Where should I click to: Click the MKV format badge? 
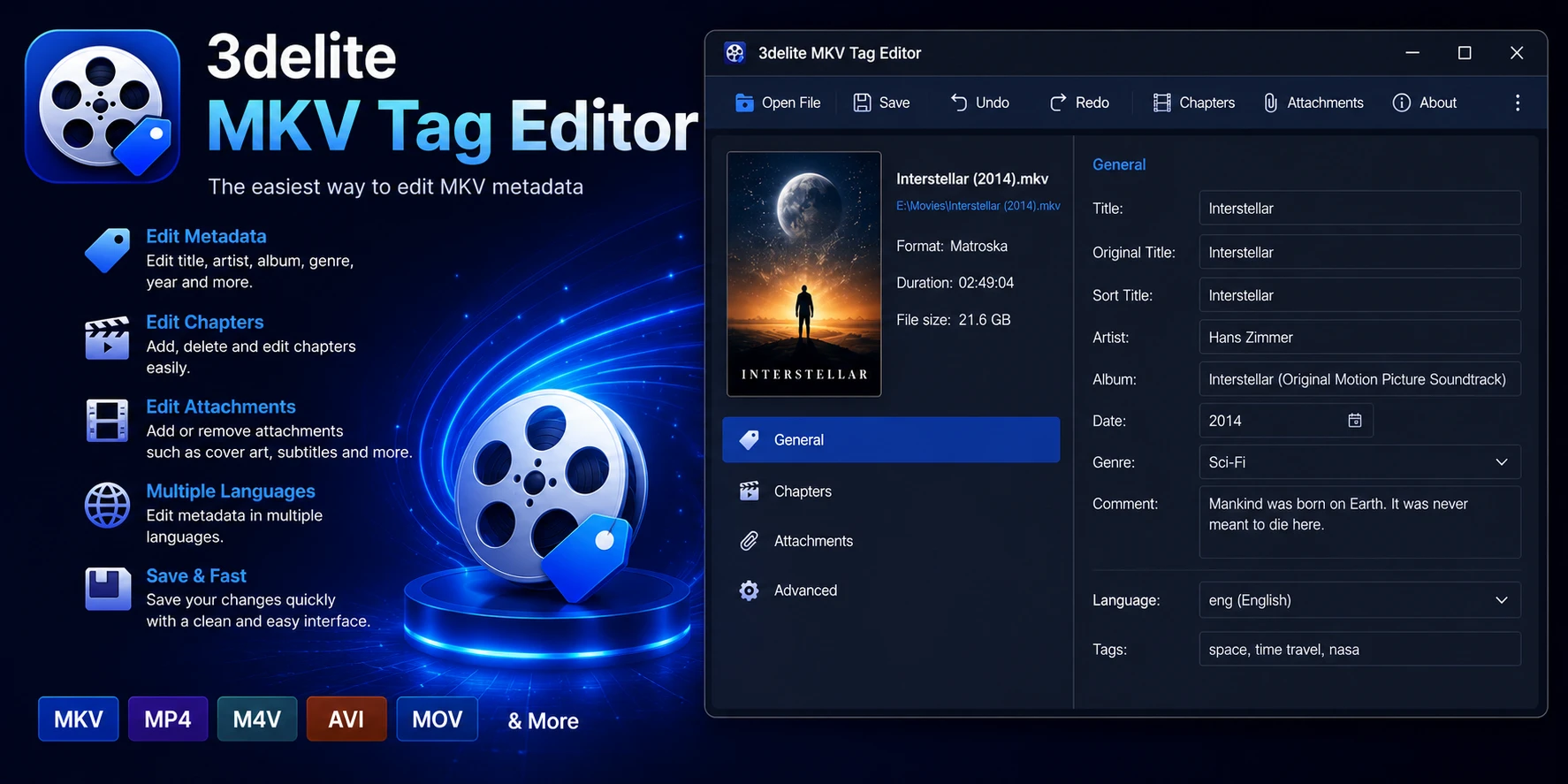tap(79, 719)
